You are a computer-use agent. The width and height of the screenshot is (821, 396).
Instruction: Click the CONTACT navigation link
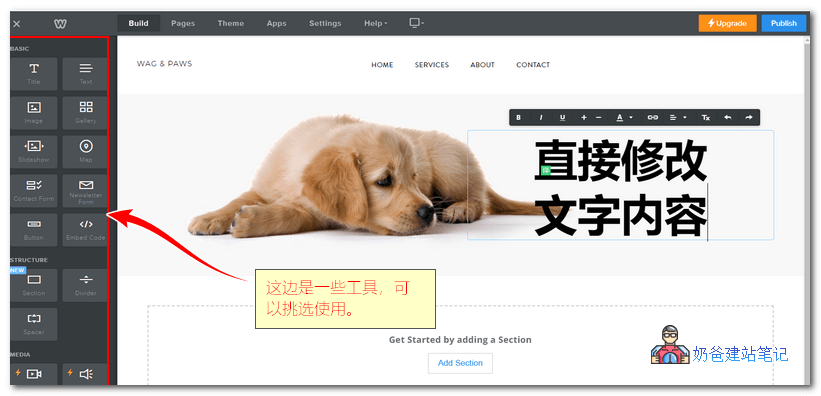tap(533, 65)
